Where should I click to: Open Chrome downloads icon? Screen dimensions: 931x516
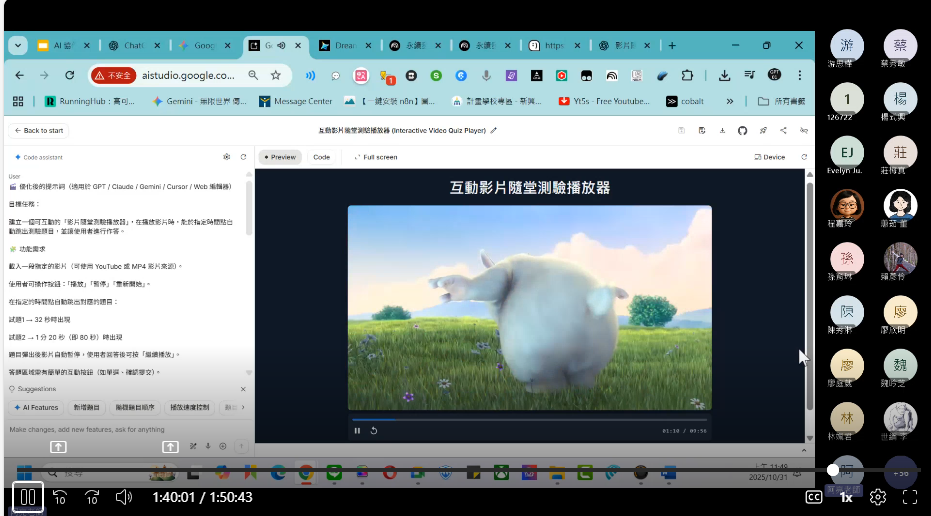click(x=724, y=75)
